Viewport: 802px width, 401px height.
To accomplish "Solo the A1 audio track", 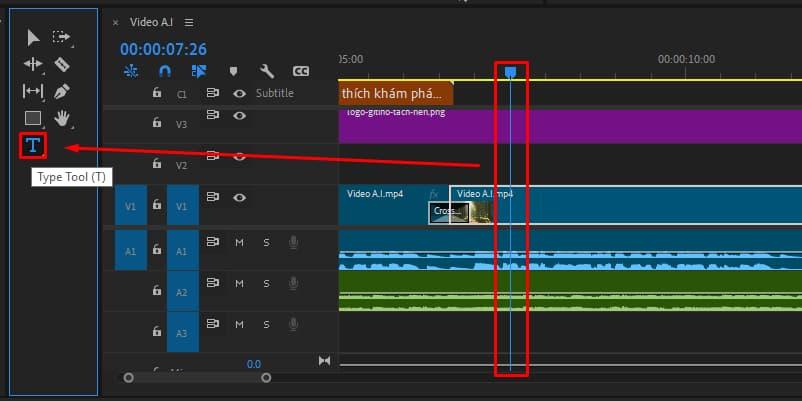I will [x=266, y=242].
